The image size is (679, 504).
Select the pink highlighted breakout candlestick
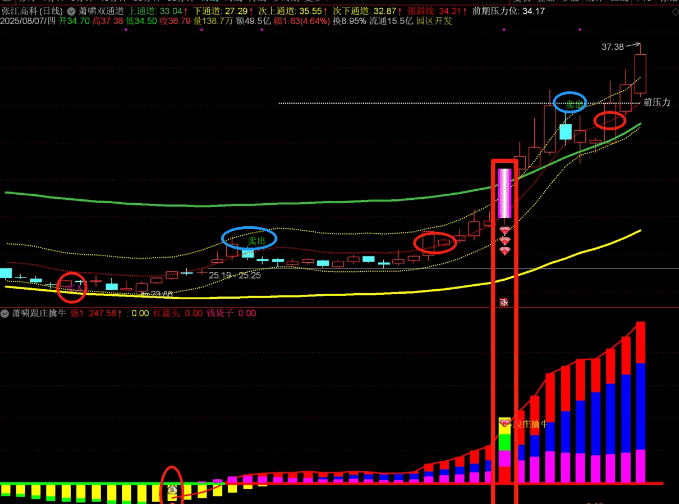pyautogui.click(x=504, y=194)
